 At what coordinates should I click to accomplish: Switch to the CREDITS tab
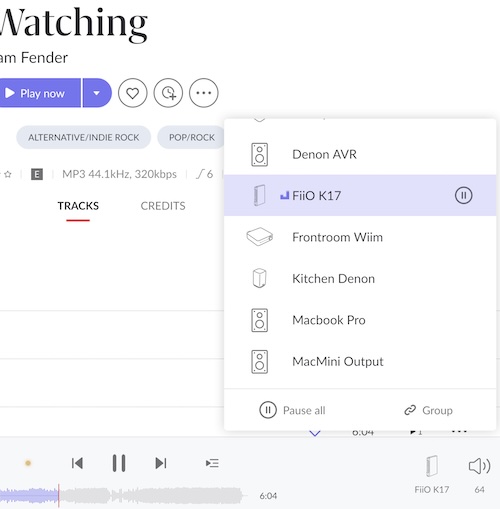(x=163, y=206)
